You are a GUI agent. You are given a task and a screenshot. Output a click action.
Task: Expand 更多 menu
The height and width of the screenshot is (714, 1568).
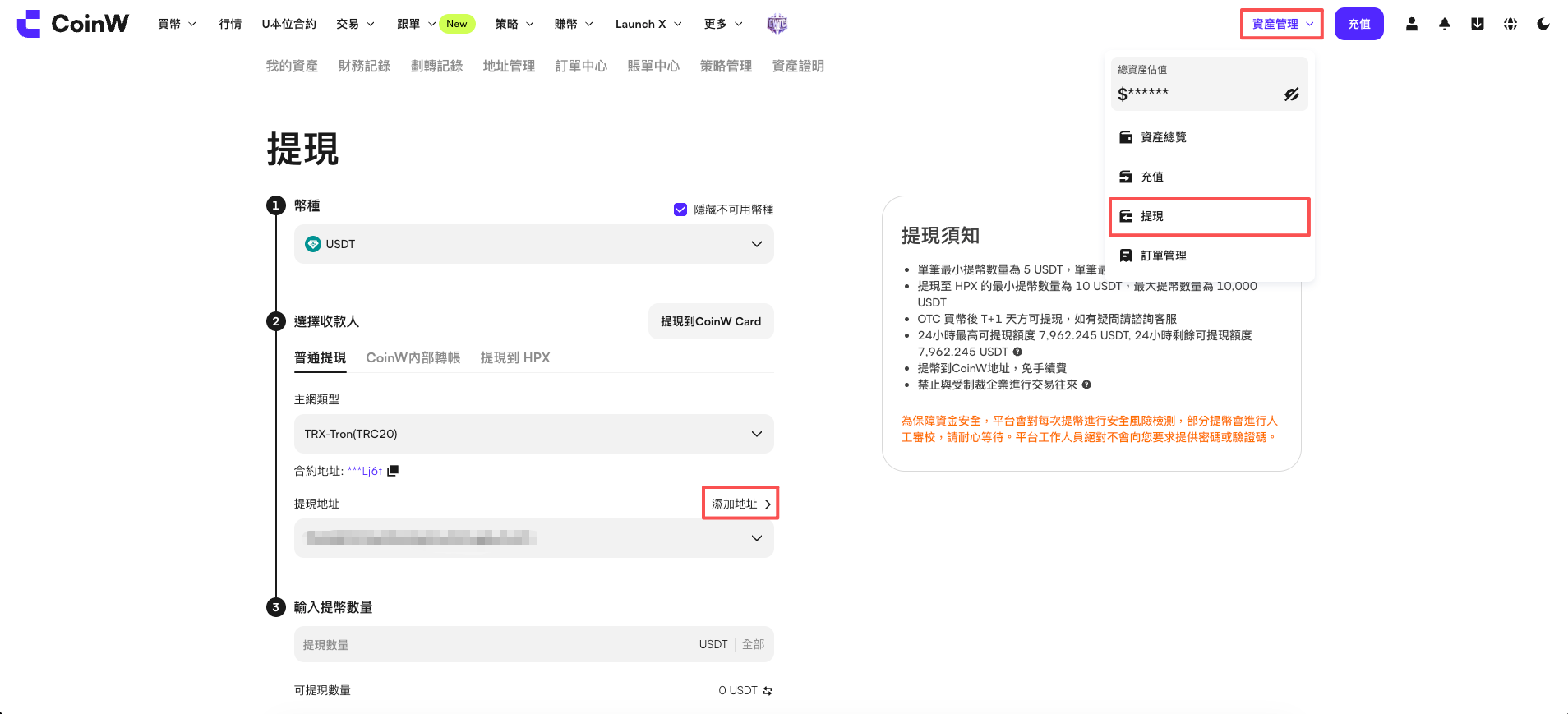tap(723, 24)
